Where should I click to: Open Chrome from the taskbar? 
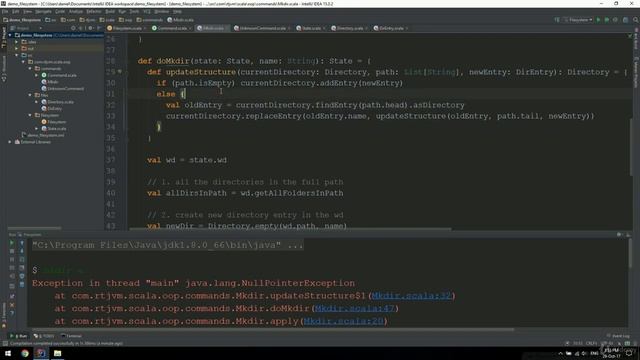(25, 353)
